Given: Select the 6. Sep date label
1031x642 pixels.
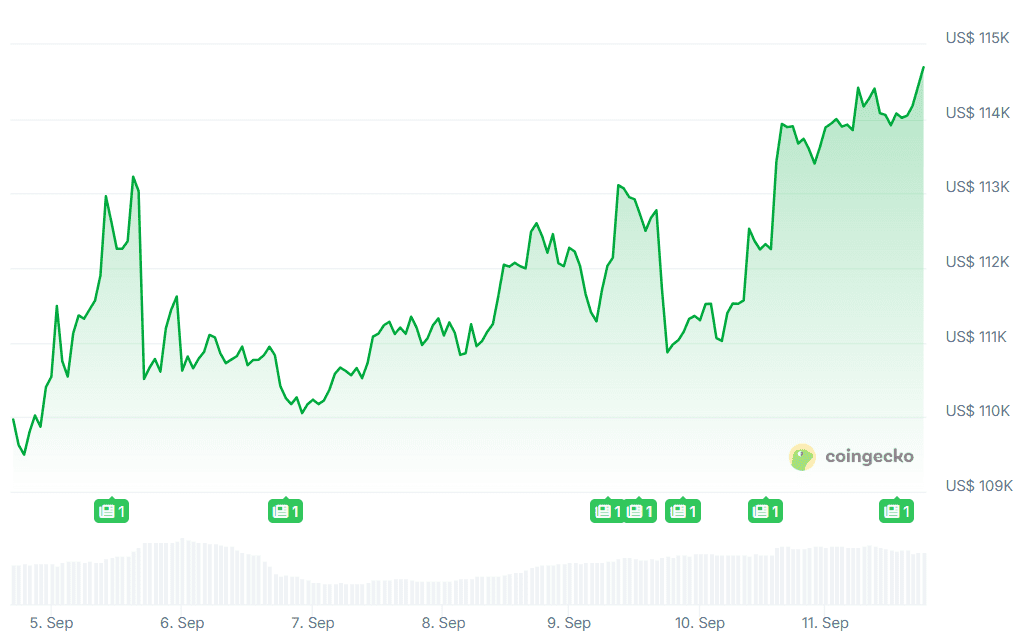Looking at the screenshot, I should tap(183, 623).
